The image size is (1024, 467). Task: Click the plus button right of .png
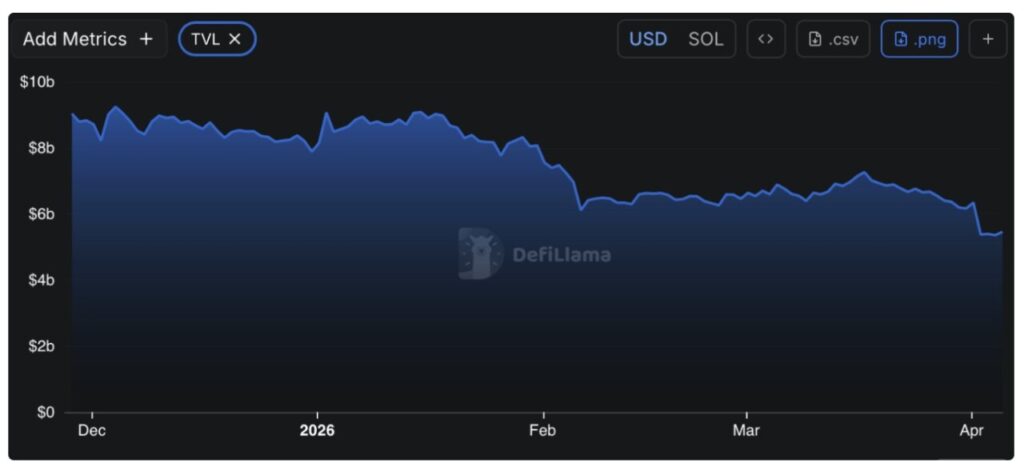tap(988, 39)
